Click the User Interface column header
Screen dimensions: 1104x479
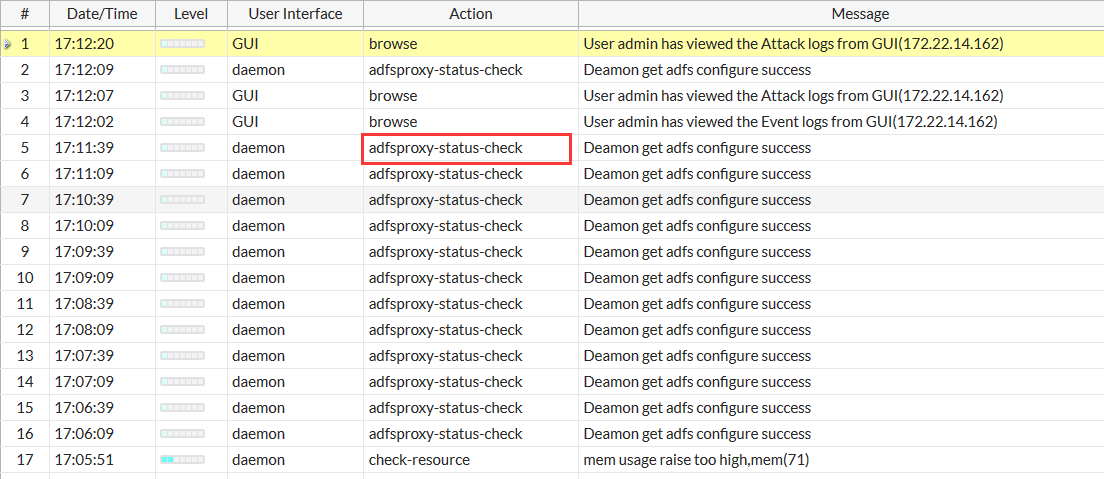coord(295,14)
